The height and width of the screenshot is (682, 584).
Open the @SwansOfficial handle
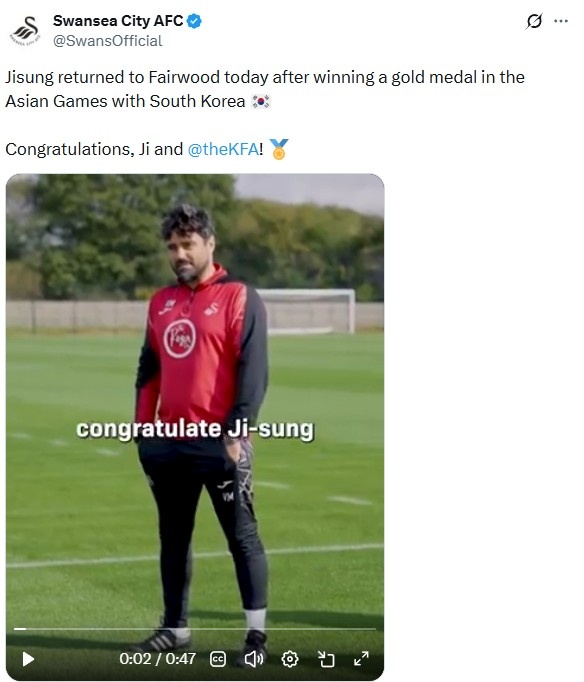(x=107, y=41)
